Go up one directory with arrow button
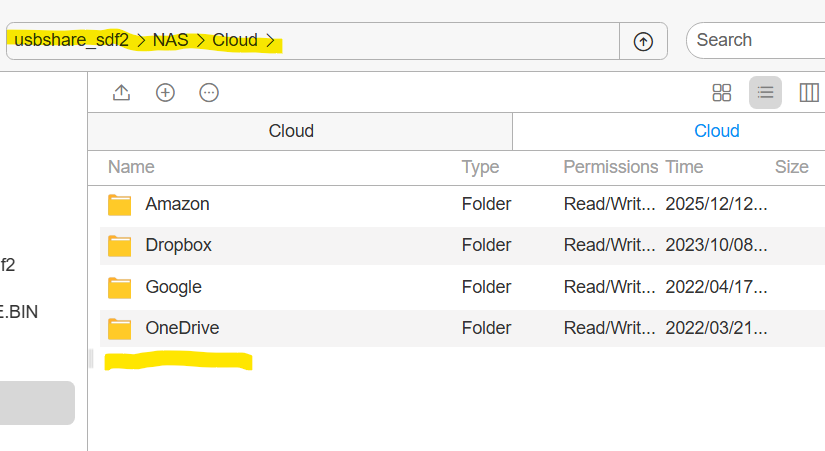The width and height of the screenshot is (825, 451). pyautogui.click(x=643, y=41)
